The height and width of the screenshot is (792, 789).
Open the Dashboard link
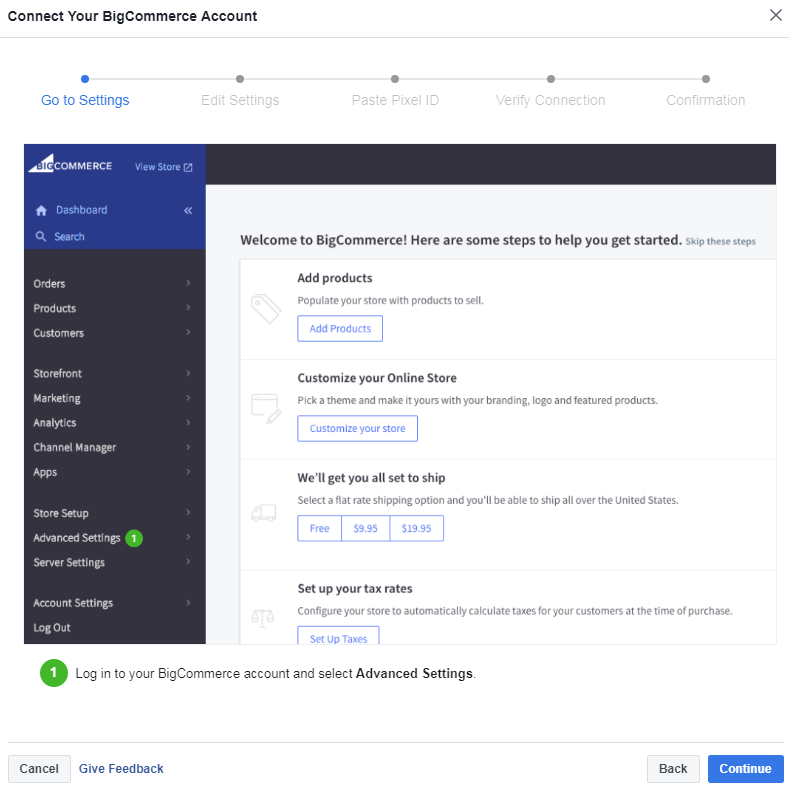[81, 210]
